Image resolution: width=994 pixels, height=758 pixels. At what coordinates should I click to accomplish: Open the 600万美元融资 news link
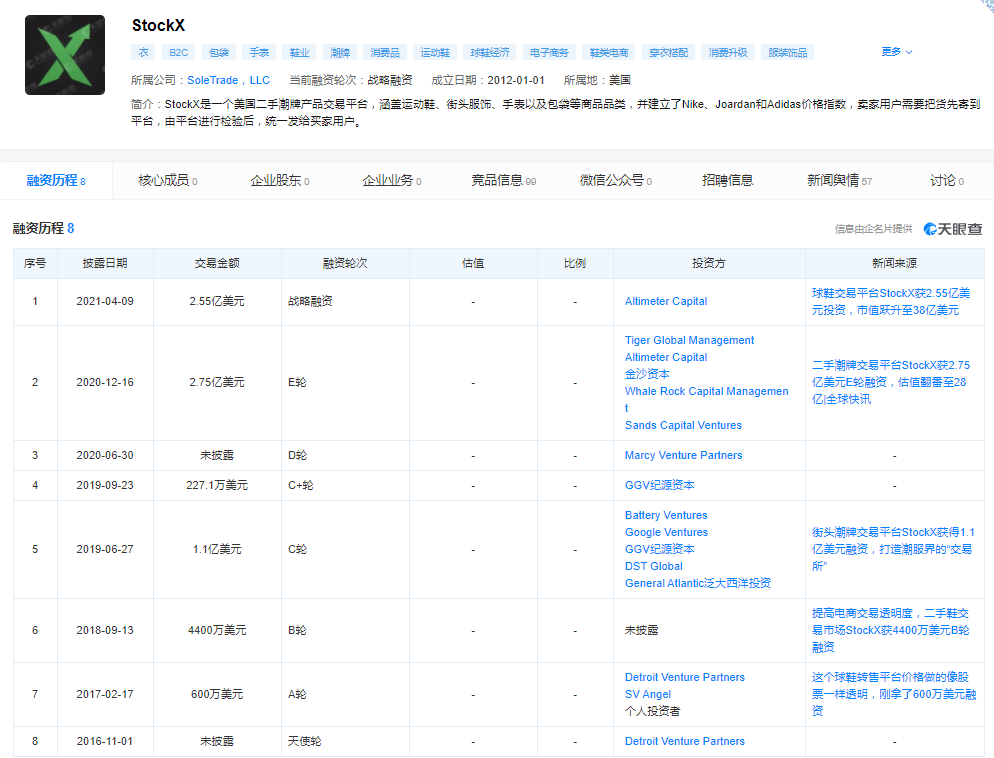click(x=894, y=694)
